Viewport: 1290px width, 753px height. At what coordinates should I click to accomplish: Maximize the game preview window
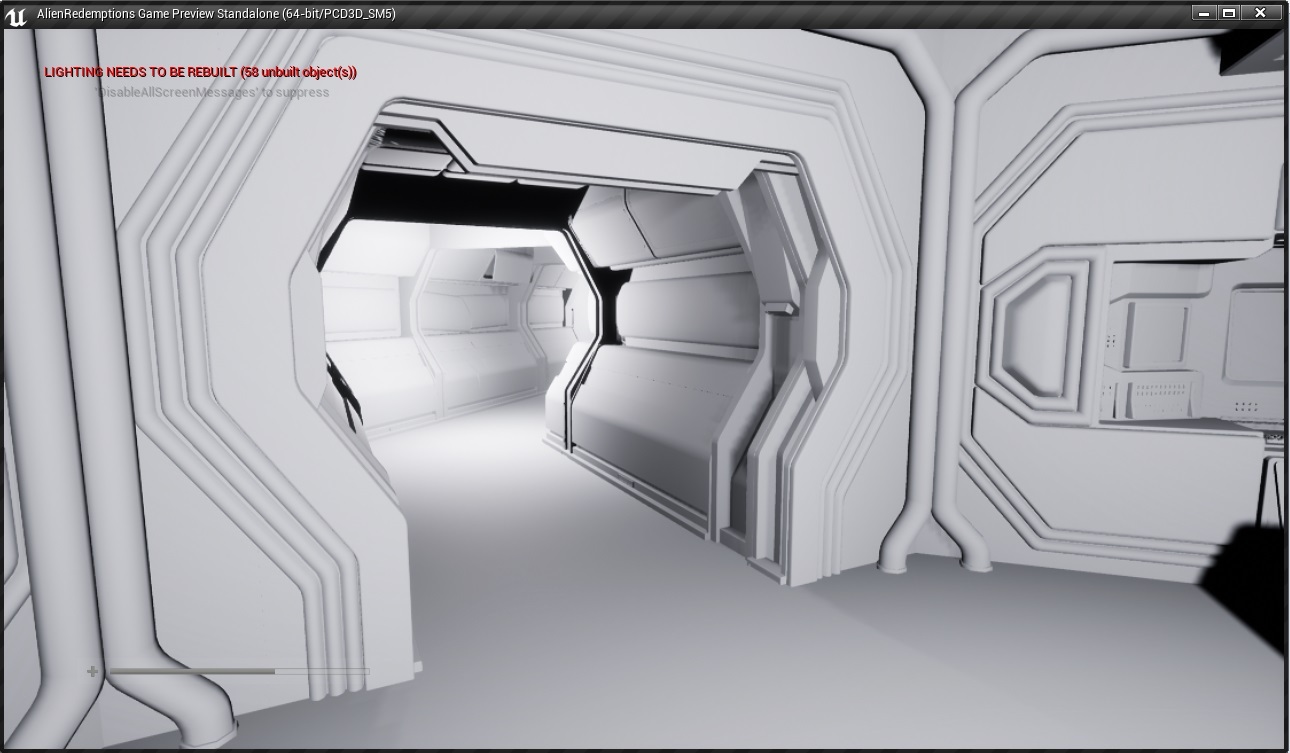1229,13
